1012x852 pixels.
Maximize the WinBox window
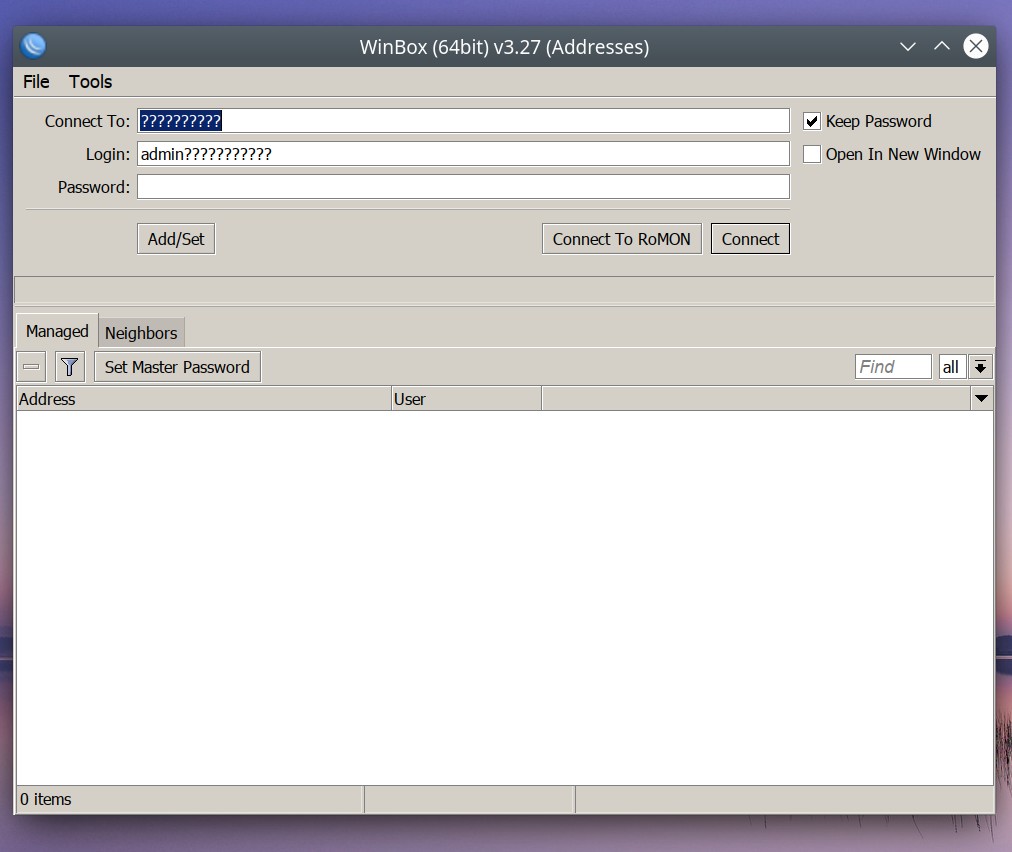[942, 46]
